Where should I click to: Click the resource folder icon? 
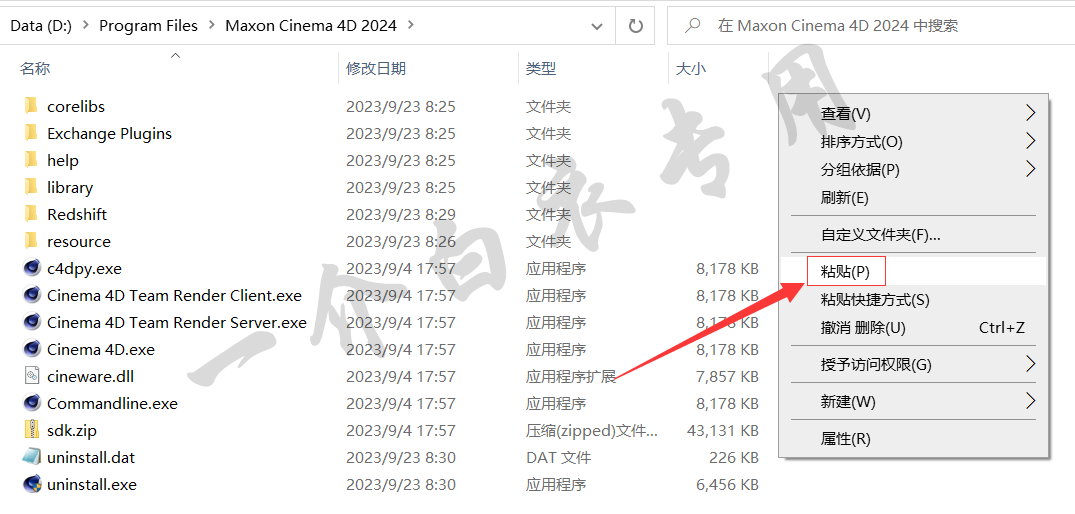[31, 241]
